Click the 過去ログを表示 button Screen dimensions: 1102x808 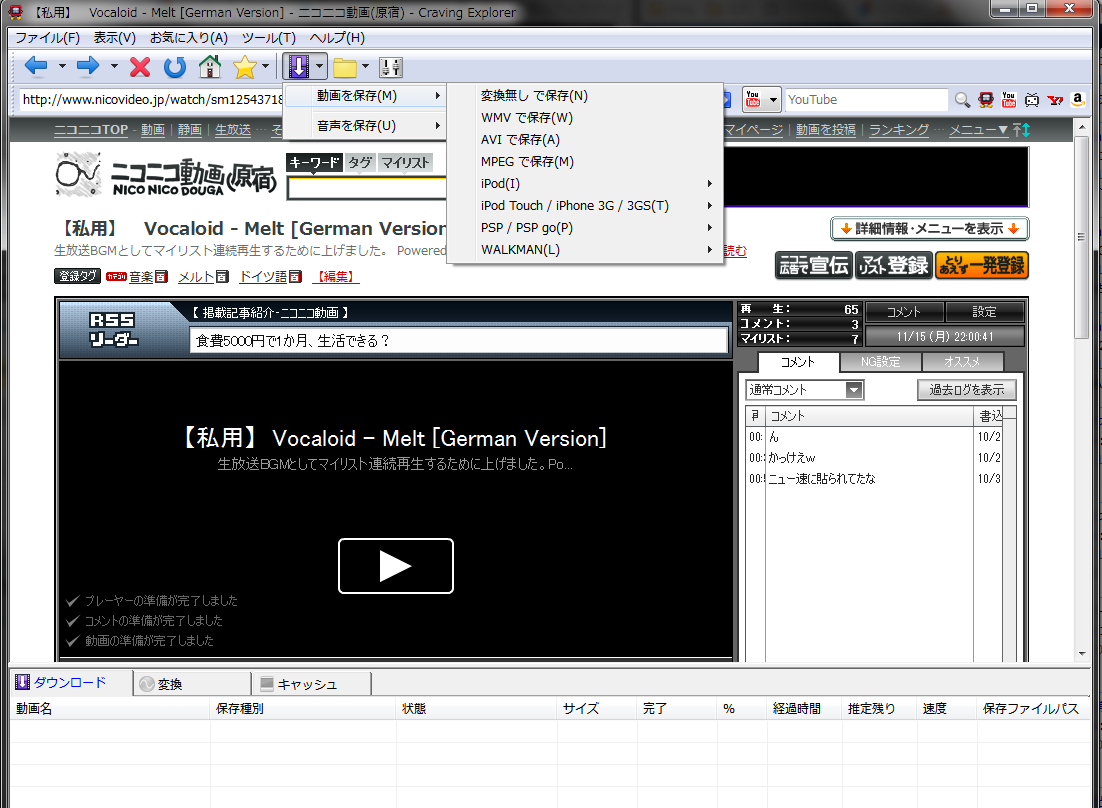coord(966,390)
